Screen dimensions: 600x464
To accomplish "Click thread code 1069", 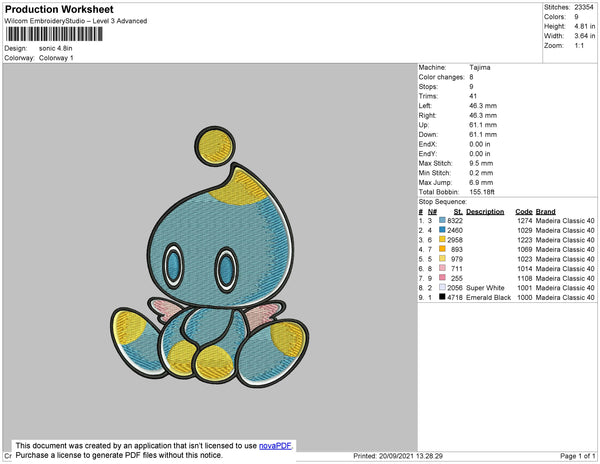I will [x=525, y=249].
